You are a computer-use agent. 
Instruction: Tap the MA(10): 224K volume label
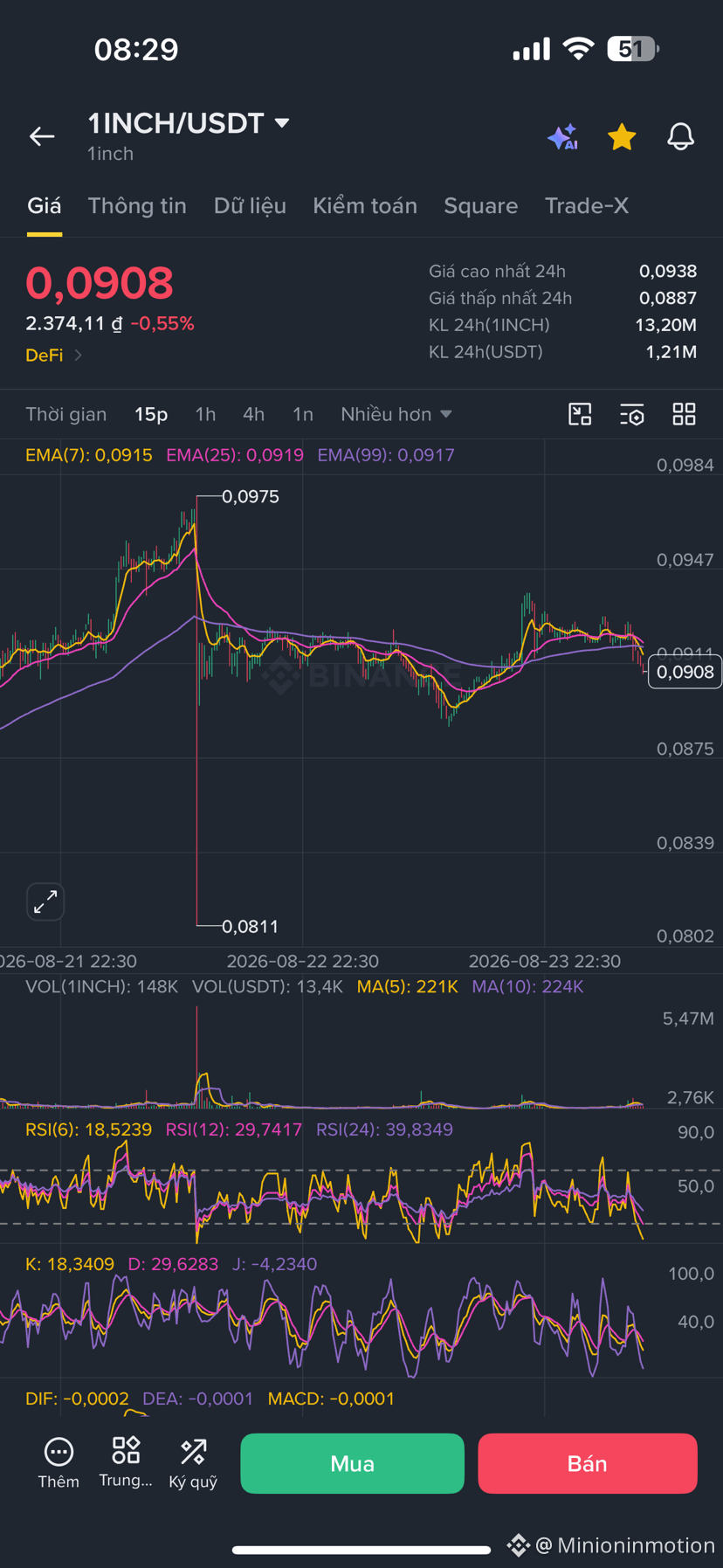pyautogui.click(x=527, y=986)
